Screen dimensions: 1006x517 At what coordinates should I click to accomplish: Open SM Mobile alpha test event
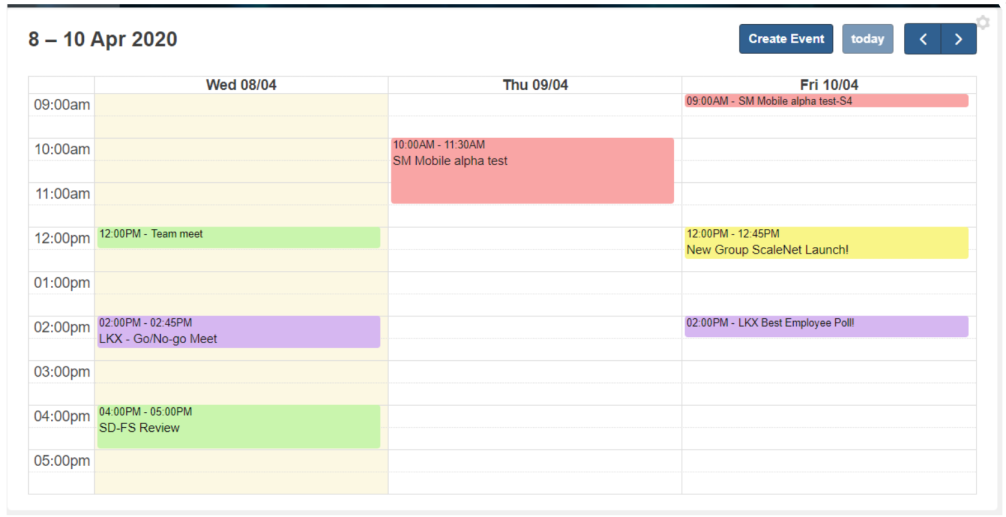(532, 171)
